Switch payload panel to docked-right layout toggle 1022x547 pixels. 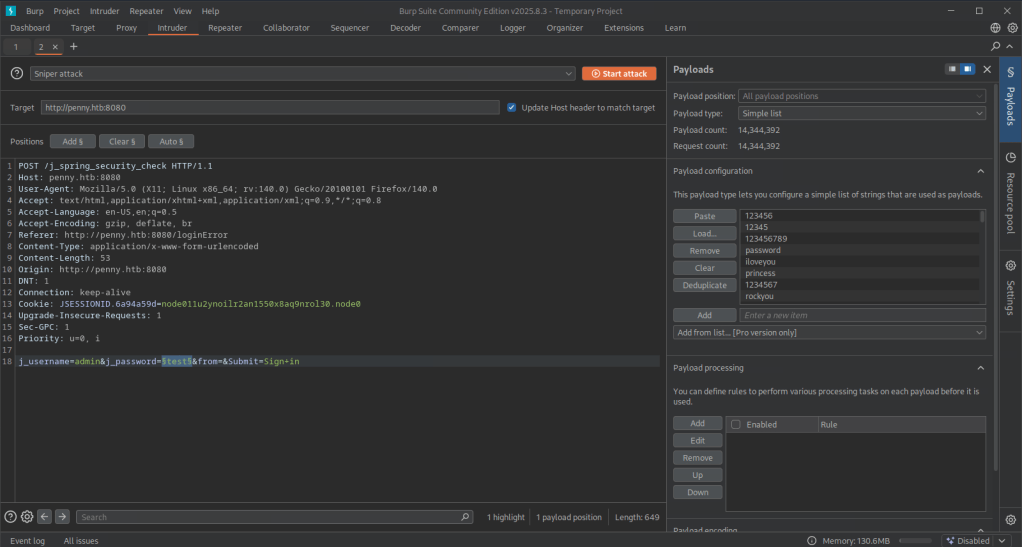coord(967,69)
